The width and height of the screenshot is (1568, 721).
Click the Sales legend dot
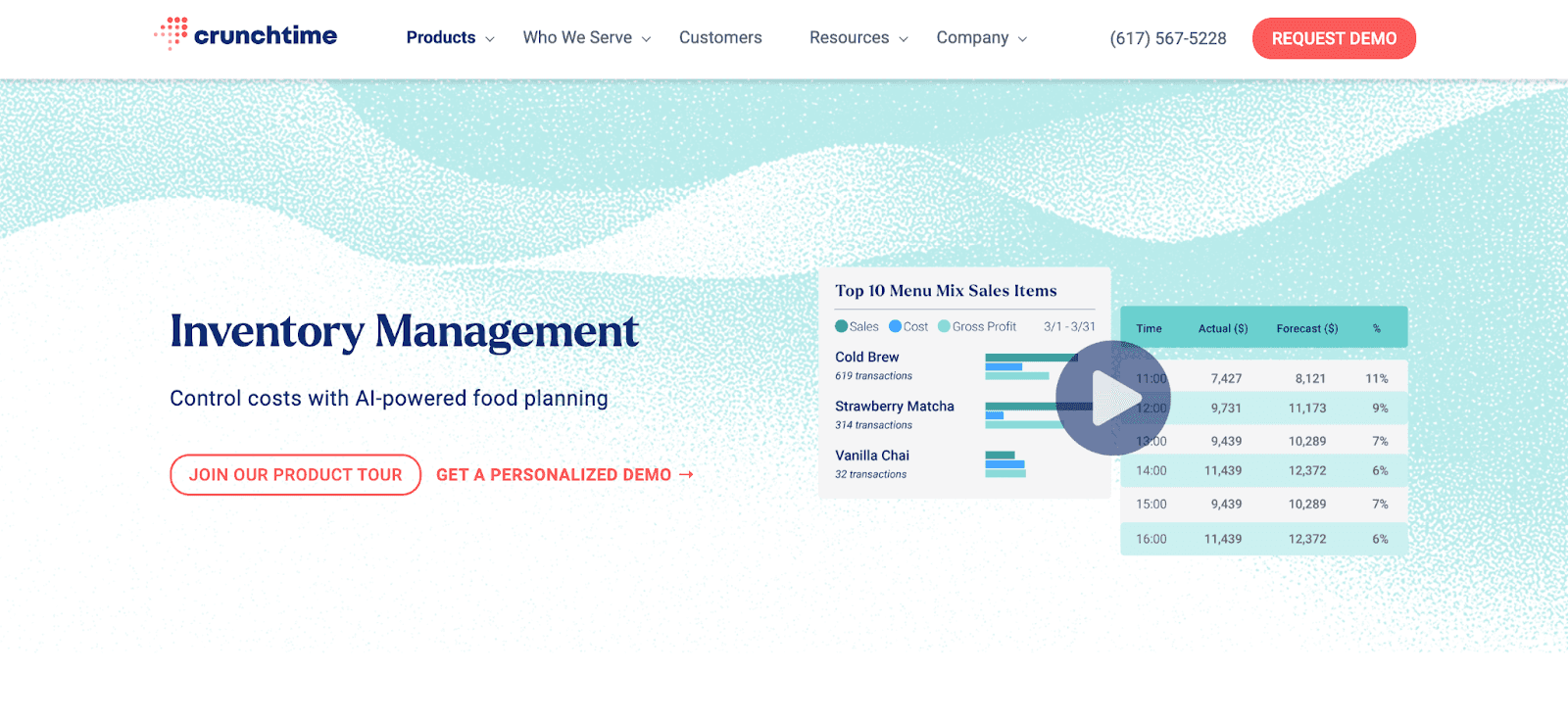pyautogui.click(x=841, y=326)
